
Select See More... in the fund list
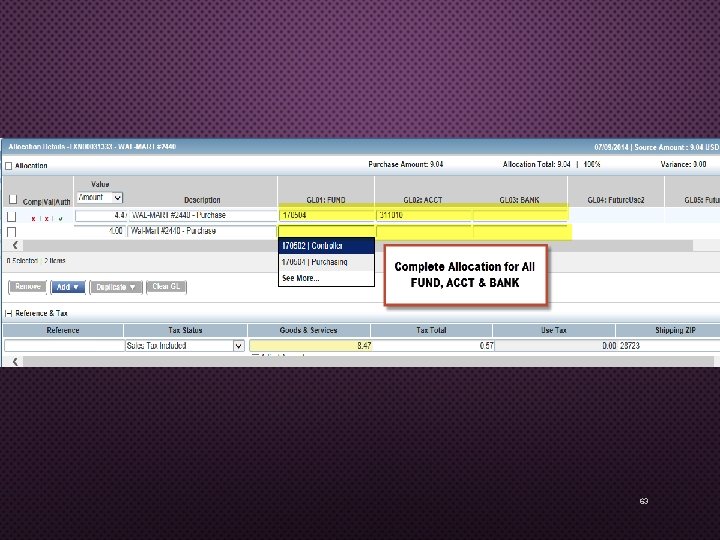[x=326, y=278]
